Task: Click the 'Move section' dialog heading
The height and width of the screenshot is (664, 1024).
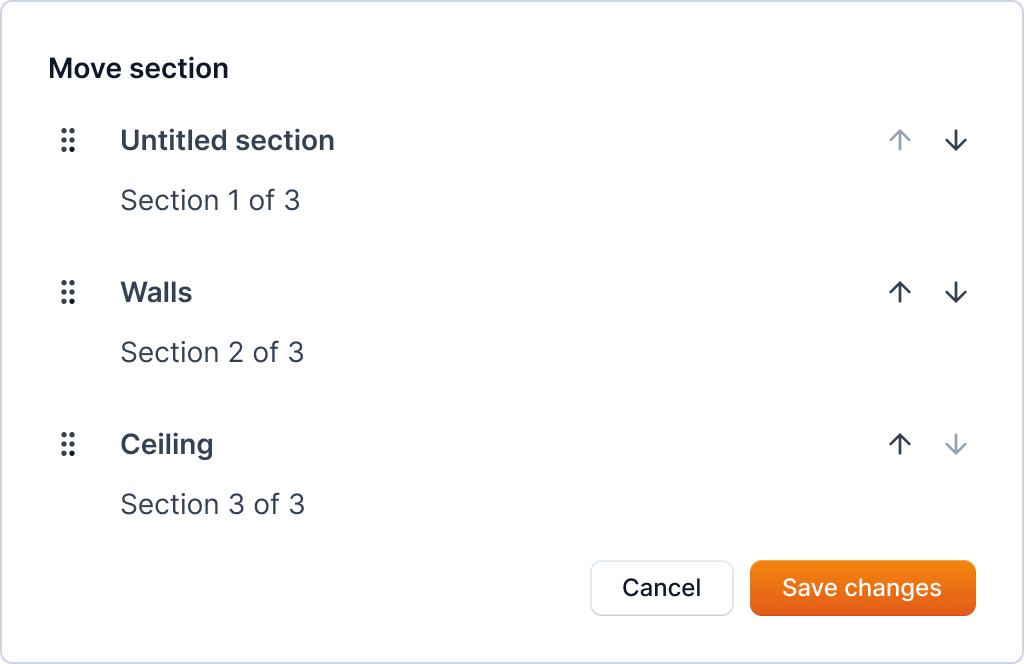Action: (x=138, y=69)
